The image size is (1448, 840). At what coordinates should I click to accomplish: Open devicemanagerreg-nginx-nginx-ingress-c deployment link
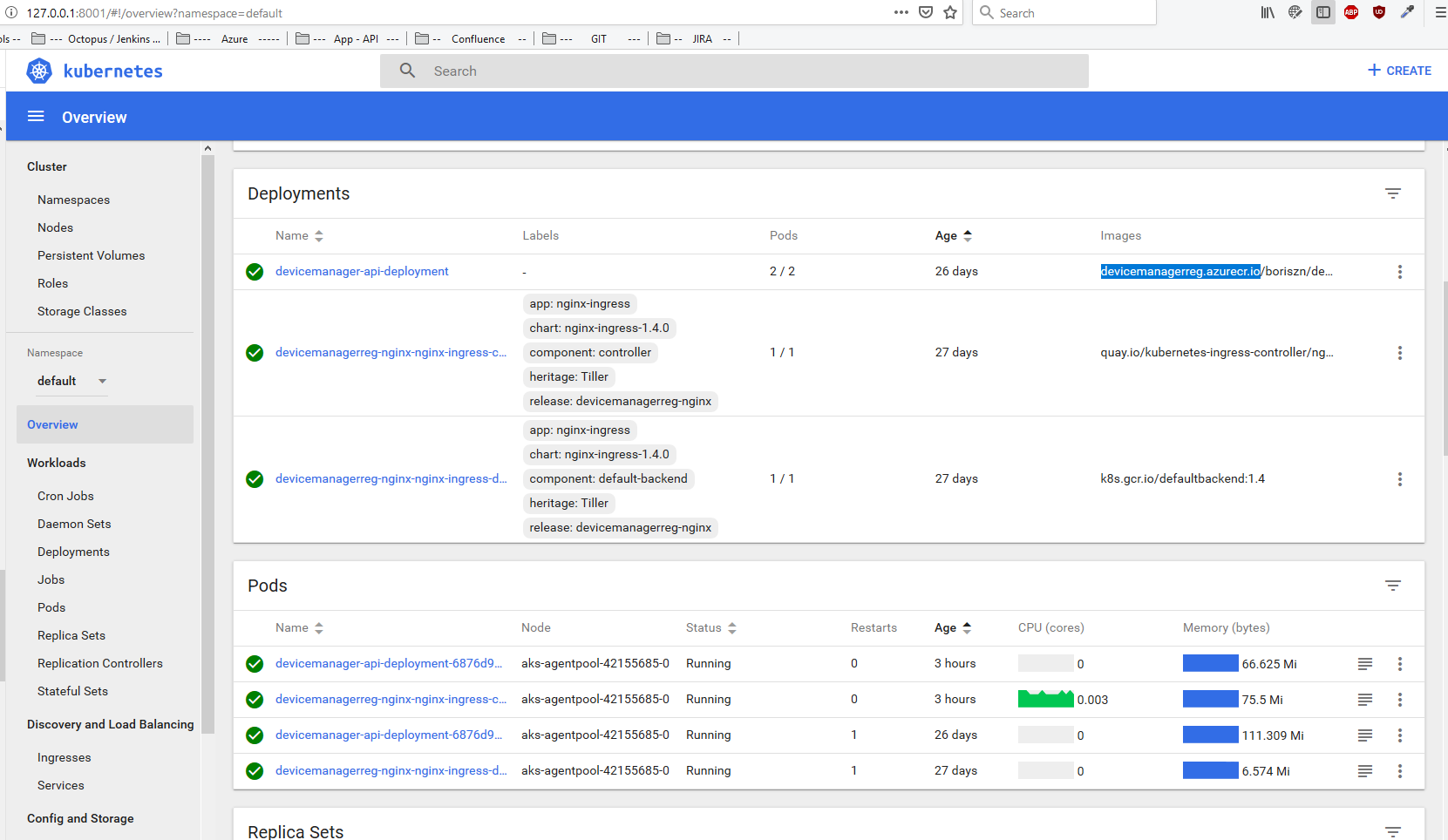(x=391, y=352)
